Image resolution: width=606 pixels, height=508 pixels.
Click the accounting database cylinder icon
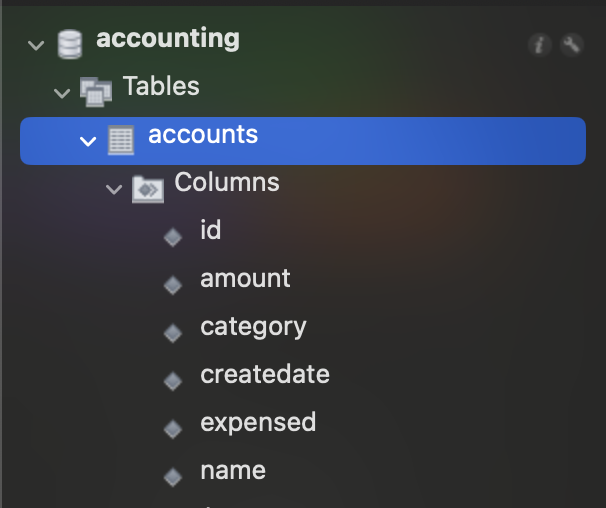(69, 44)
